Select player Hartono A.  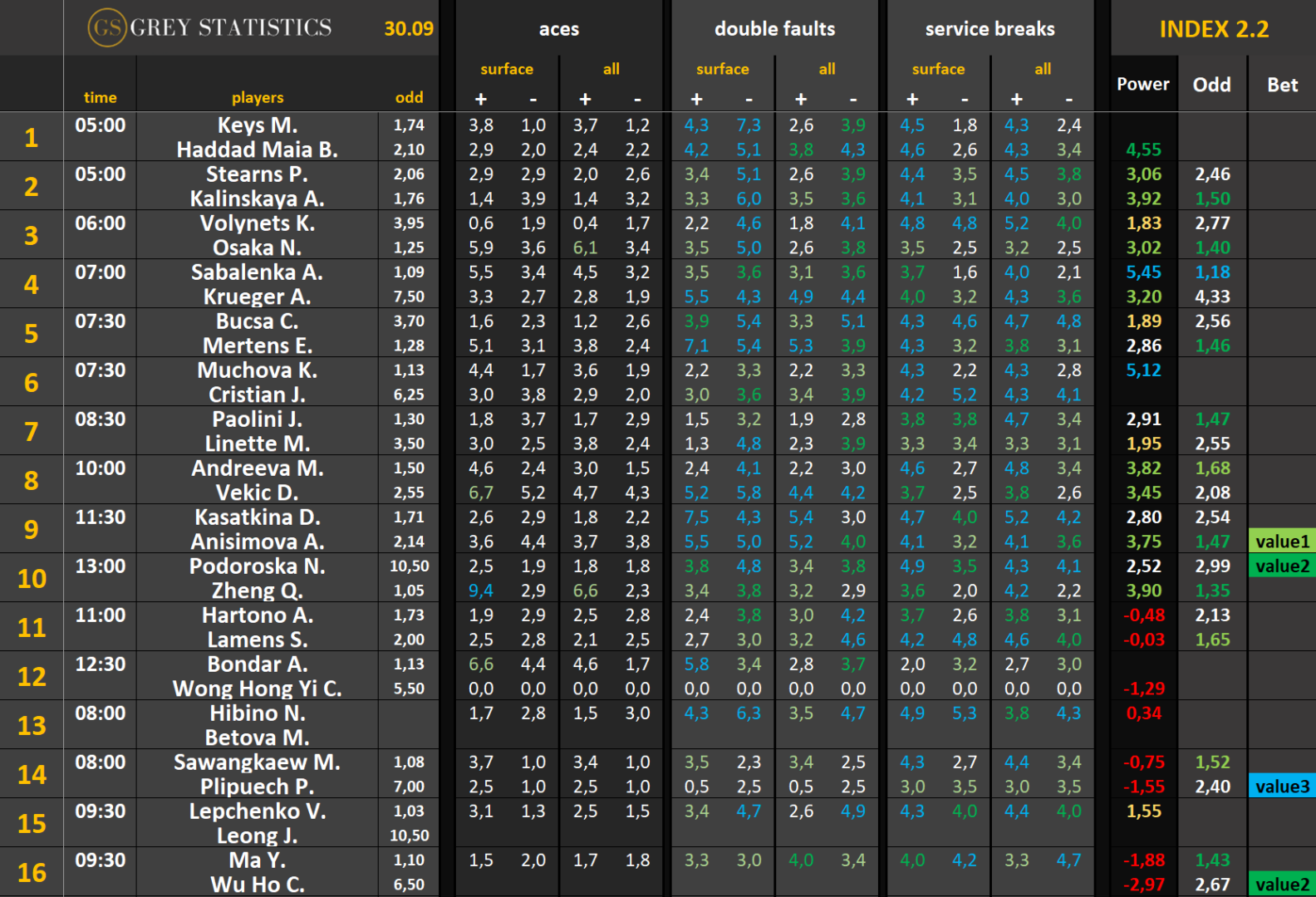258,615
